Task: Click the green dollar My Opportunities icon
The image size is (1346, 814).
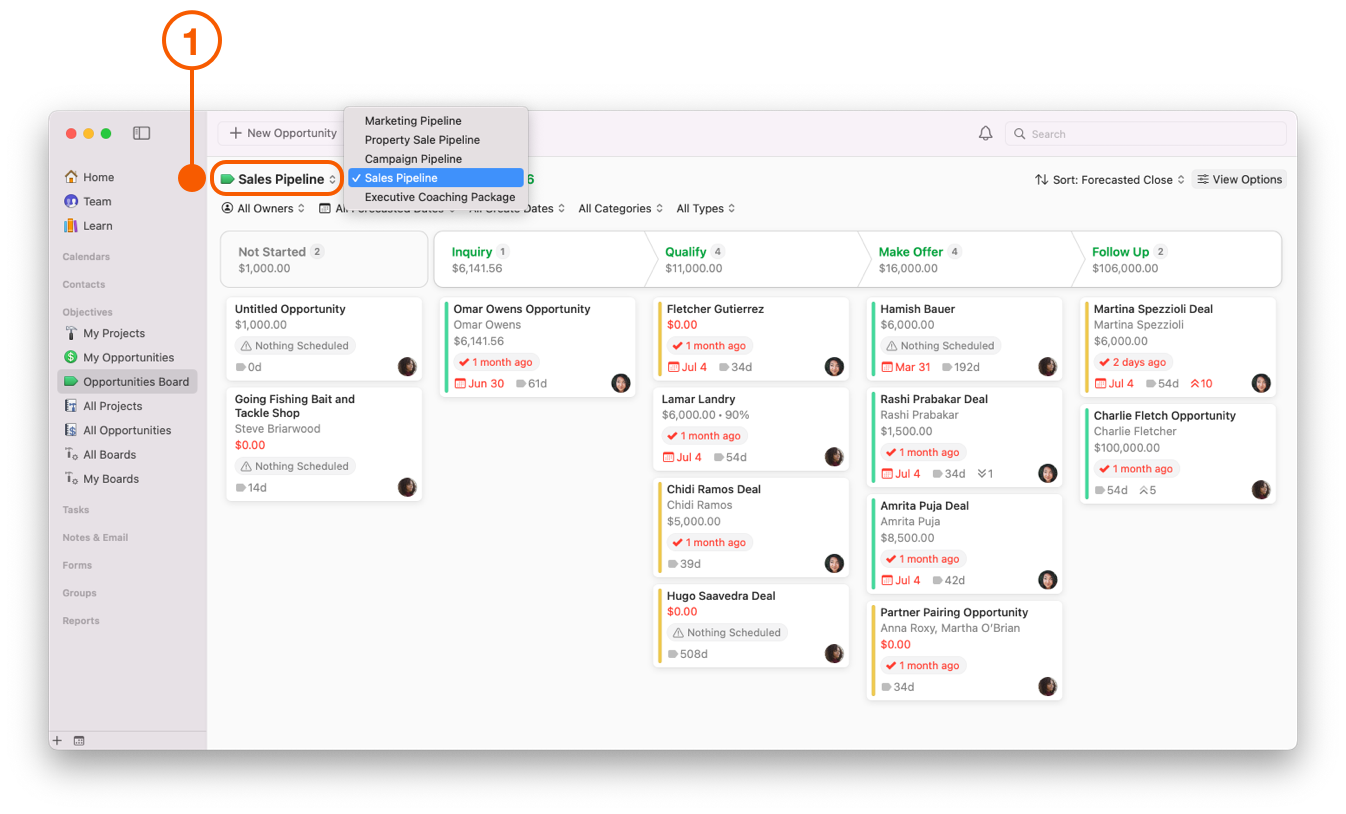Action: (x=71, y=357)
